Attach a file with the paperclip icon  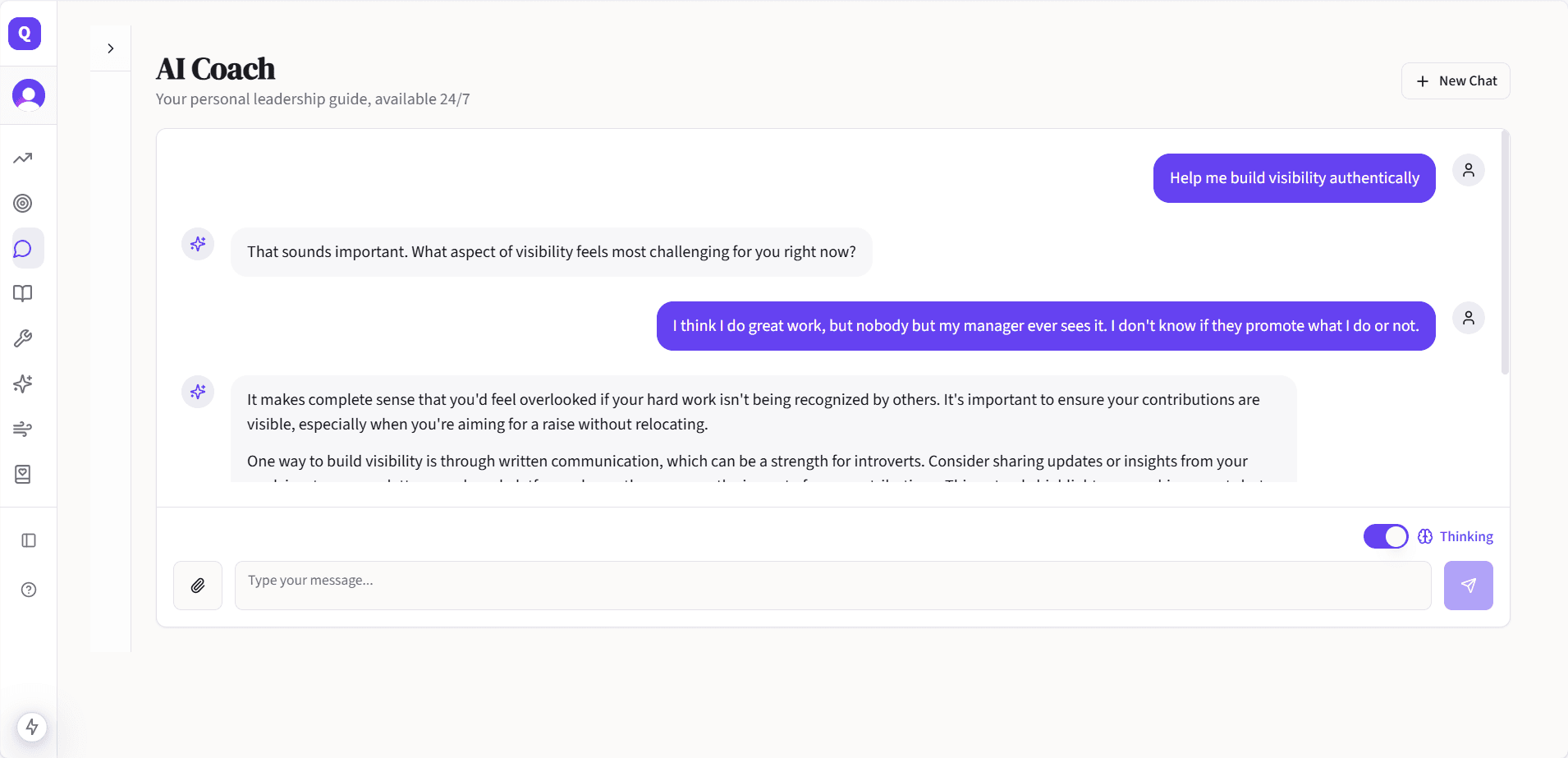(x=197, y=585)
